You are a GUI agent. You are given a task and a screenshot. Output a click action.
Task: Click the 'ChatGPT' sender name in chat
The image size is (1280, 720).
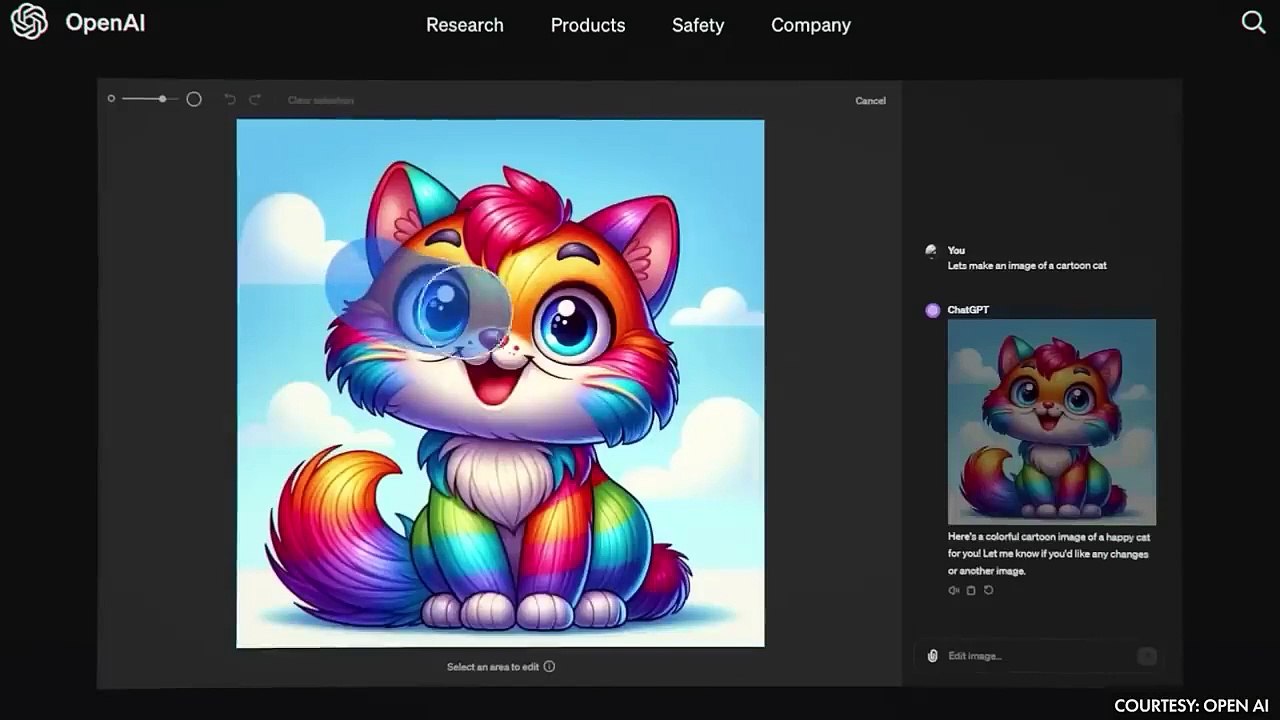(968, 310)
